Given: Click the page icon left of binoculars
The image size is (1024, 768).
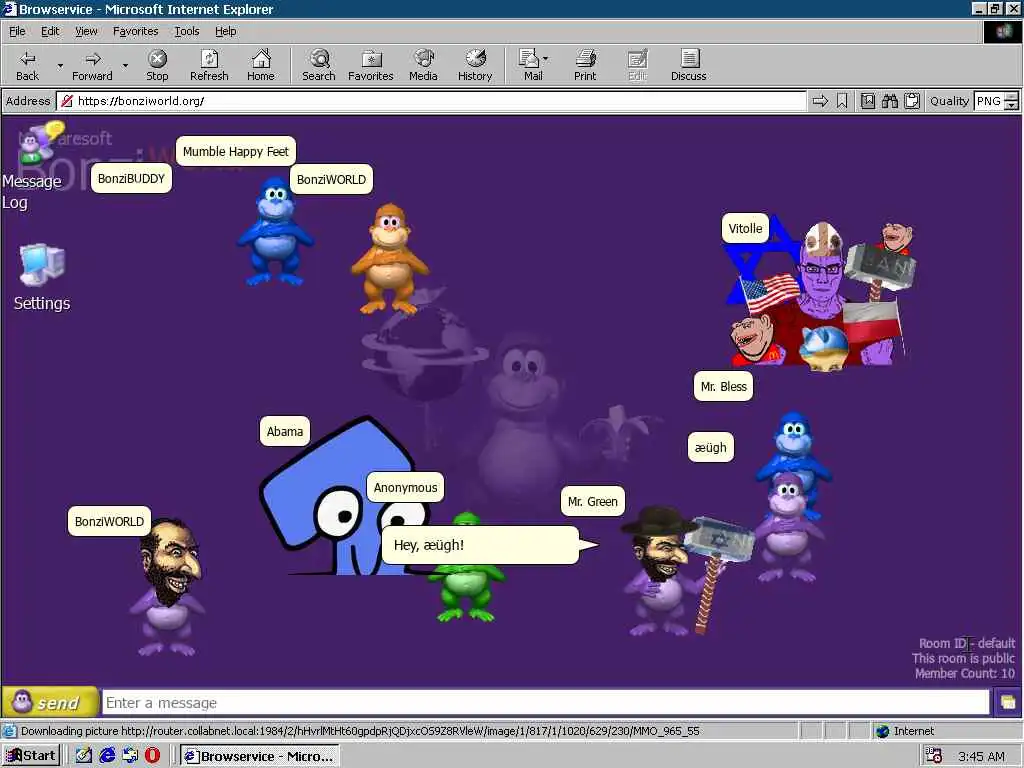Looking at the screenshot, I should [868, 101].
